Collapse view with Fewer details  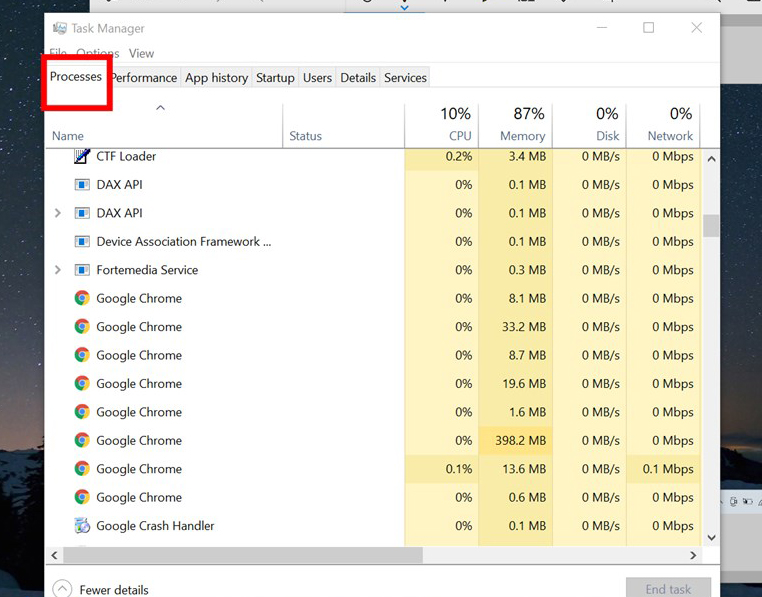(62, 589)
